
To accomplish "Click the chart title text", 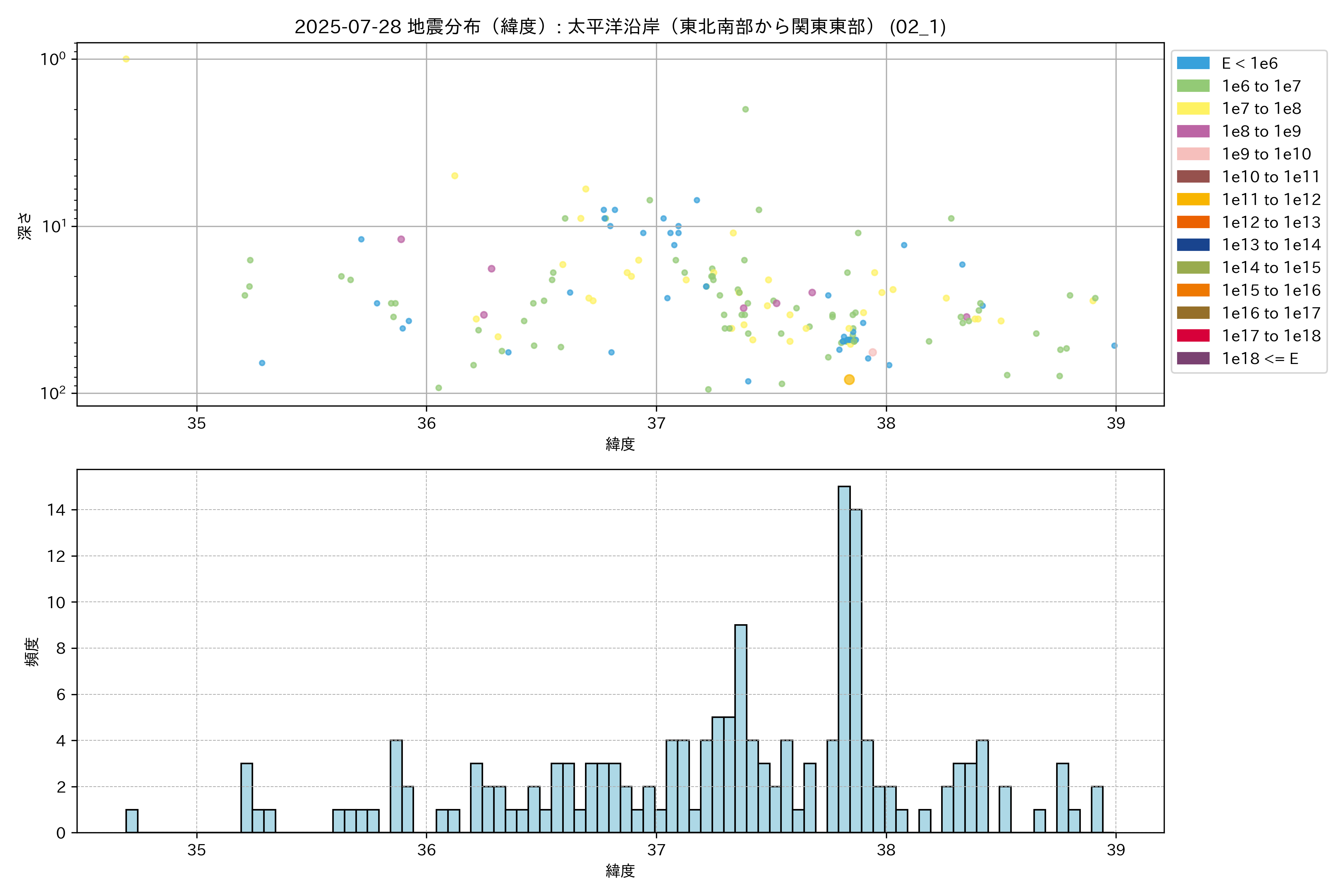I will (x=620, y=26).
